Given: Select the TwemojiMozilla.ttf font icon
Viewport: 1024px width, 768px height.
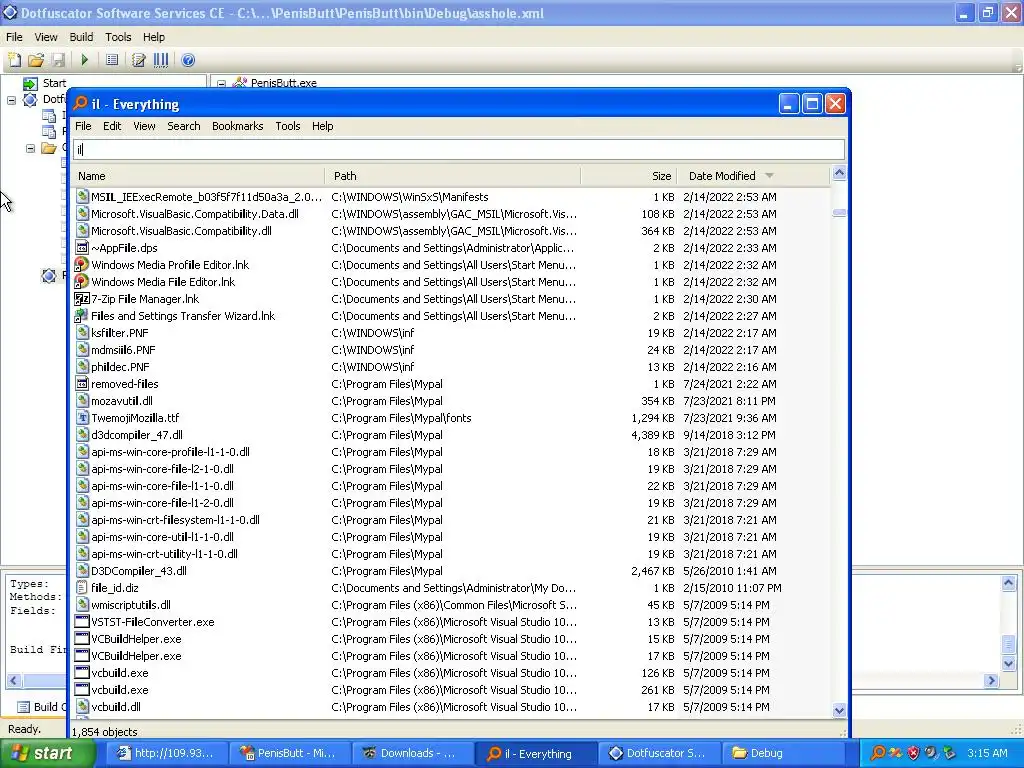Looking at the screenshot, I should click(x=82, y=418).
